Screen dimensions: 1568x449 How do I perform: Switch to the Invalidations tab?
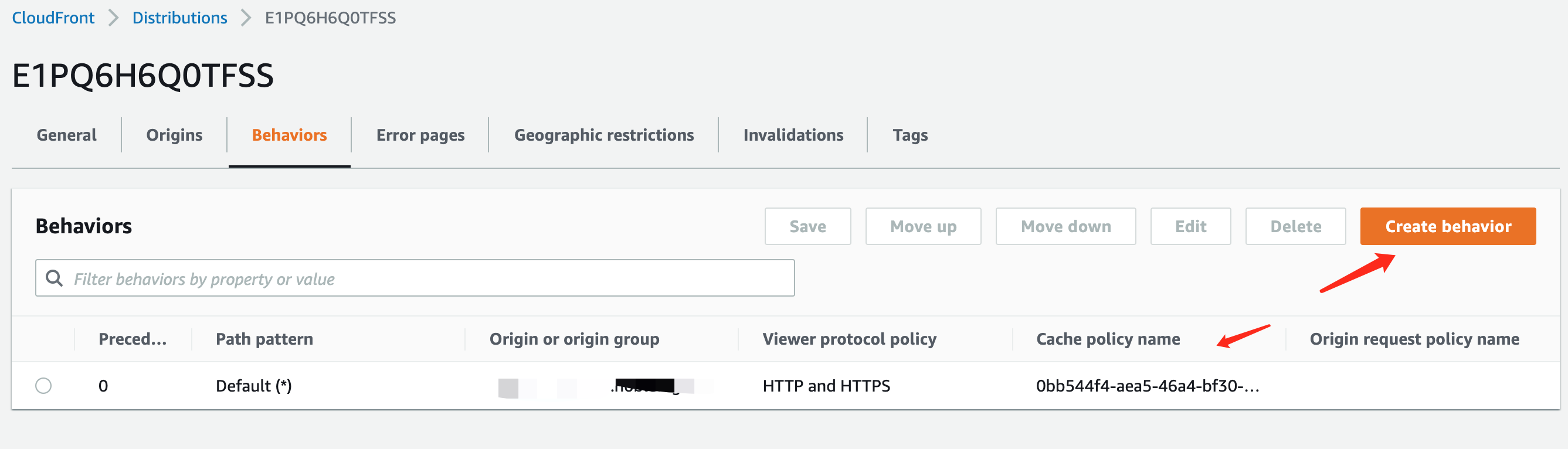793,135
